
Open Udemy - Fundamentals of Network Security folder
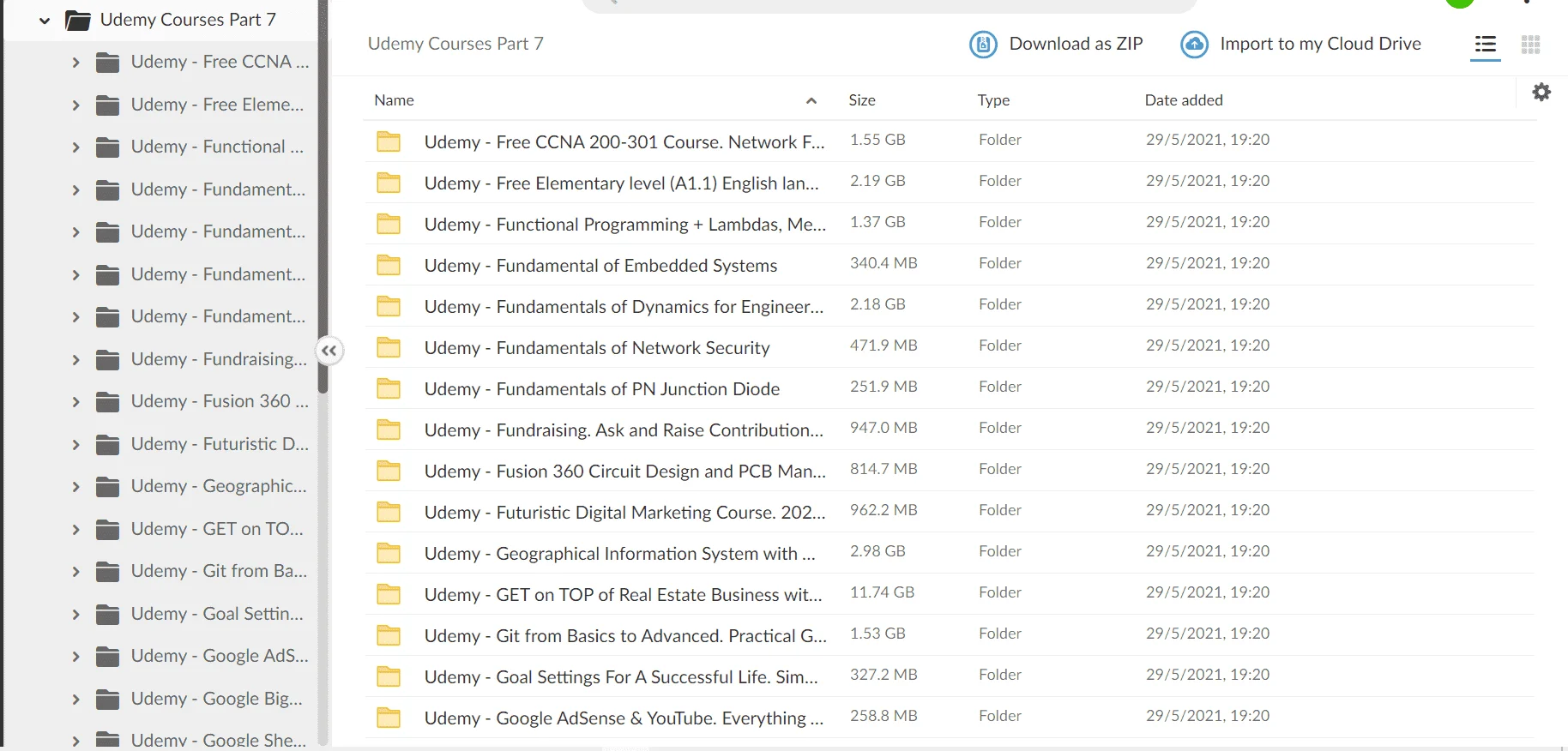[x=597, y=348]
